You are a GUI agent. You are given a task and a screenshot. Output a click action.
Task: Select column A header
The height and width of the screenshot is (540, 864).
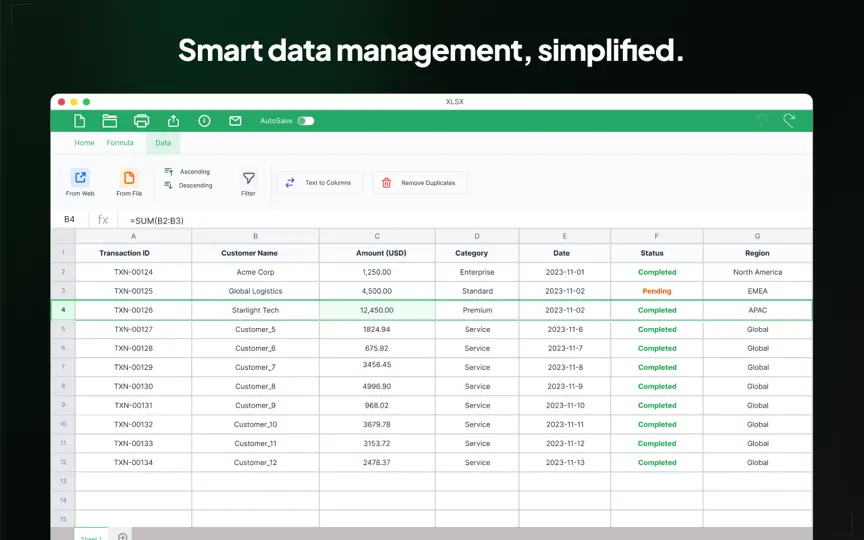133,236
